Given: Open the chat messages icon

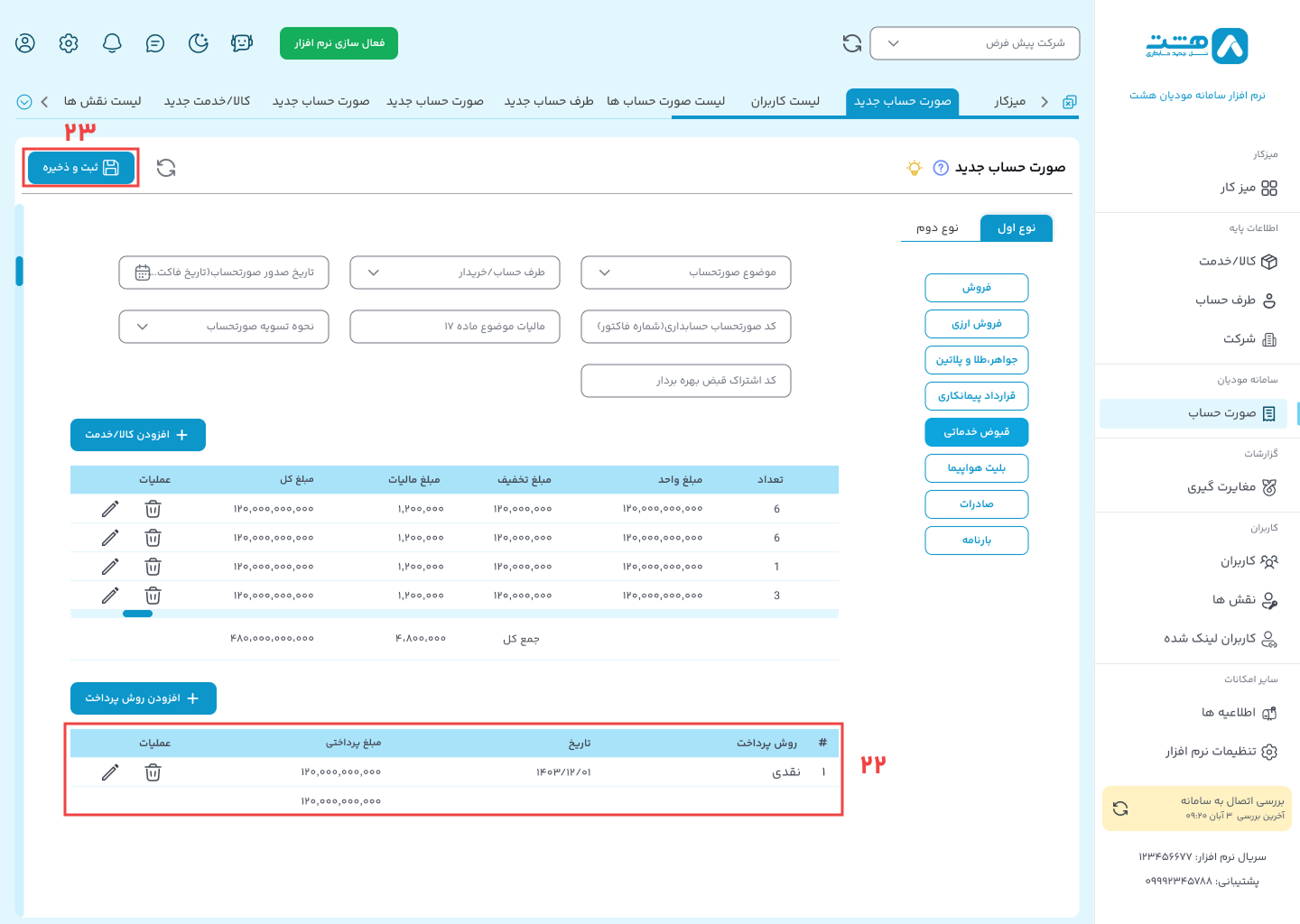Looking at the screenshot, I should tap(155, 43).
